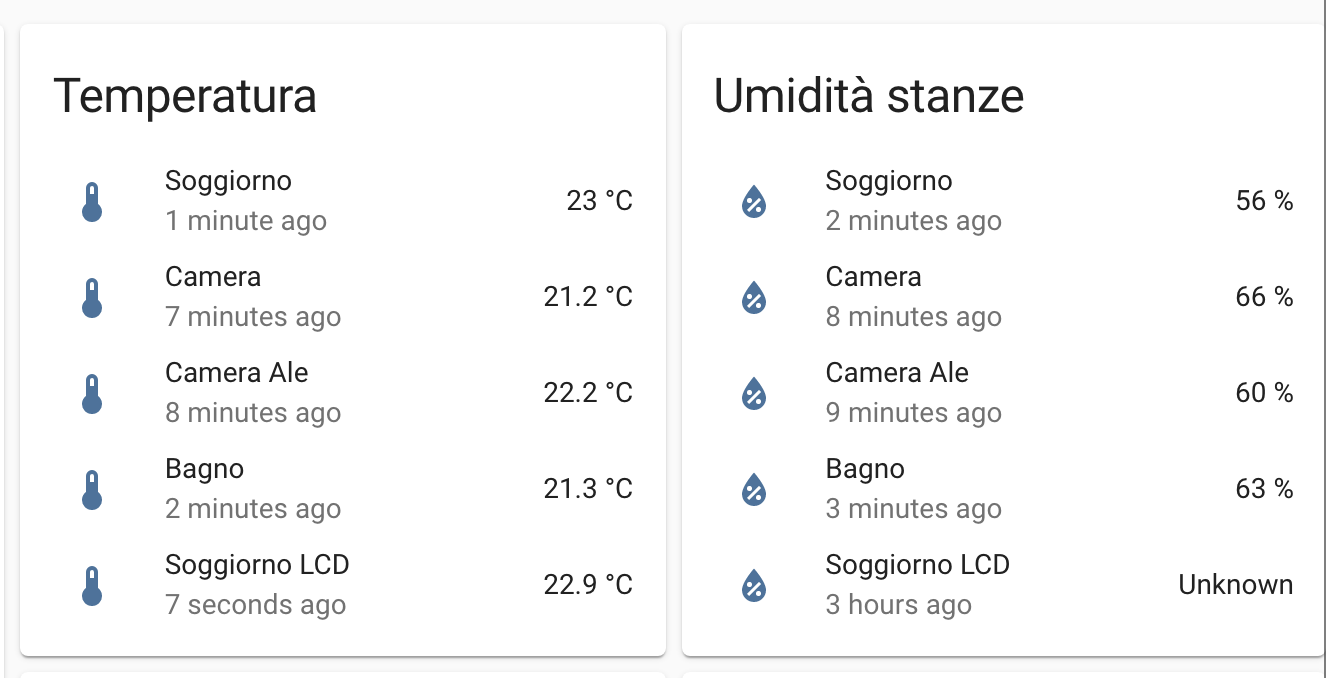Click the Camera Ale humidity droplet icon

[x=752, y=391]
